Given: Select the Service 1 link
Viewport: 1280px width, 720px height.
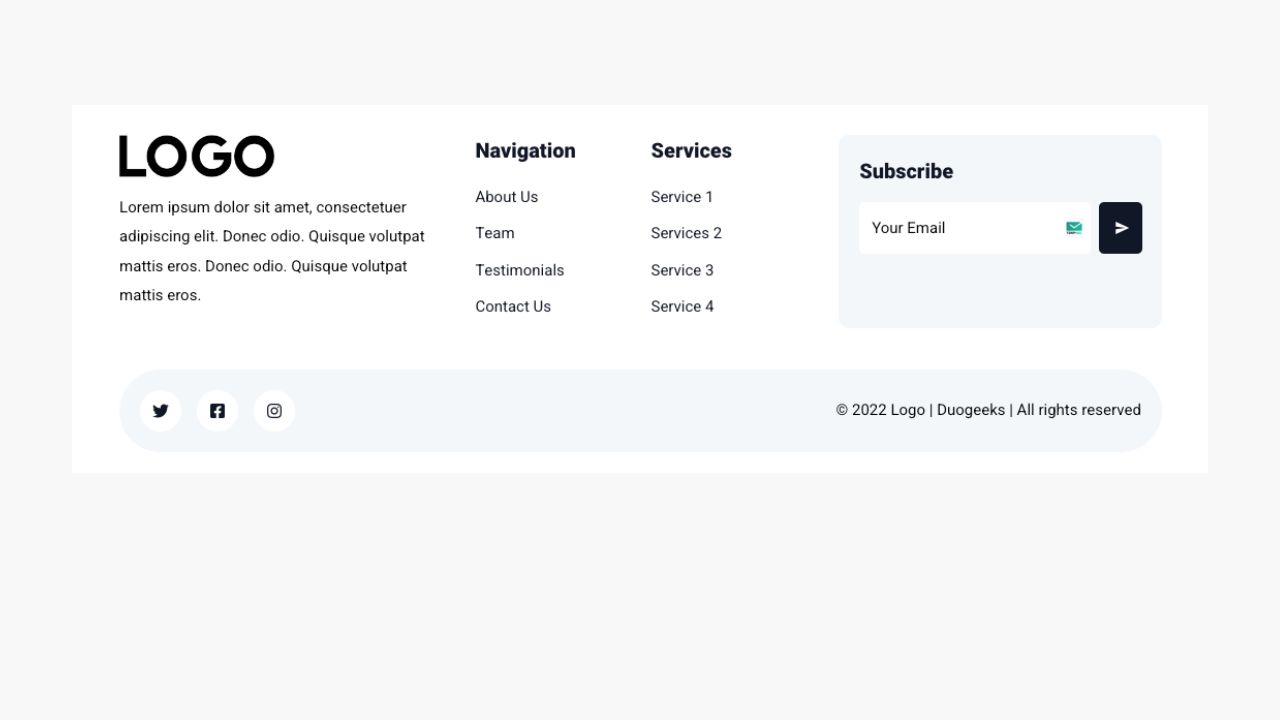Looking at the screenshot, I should (682, 197).
